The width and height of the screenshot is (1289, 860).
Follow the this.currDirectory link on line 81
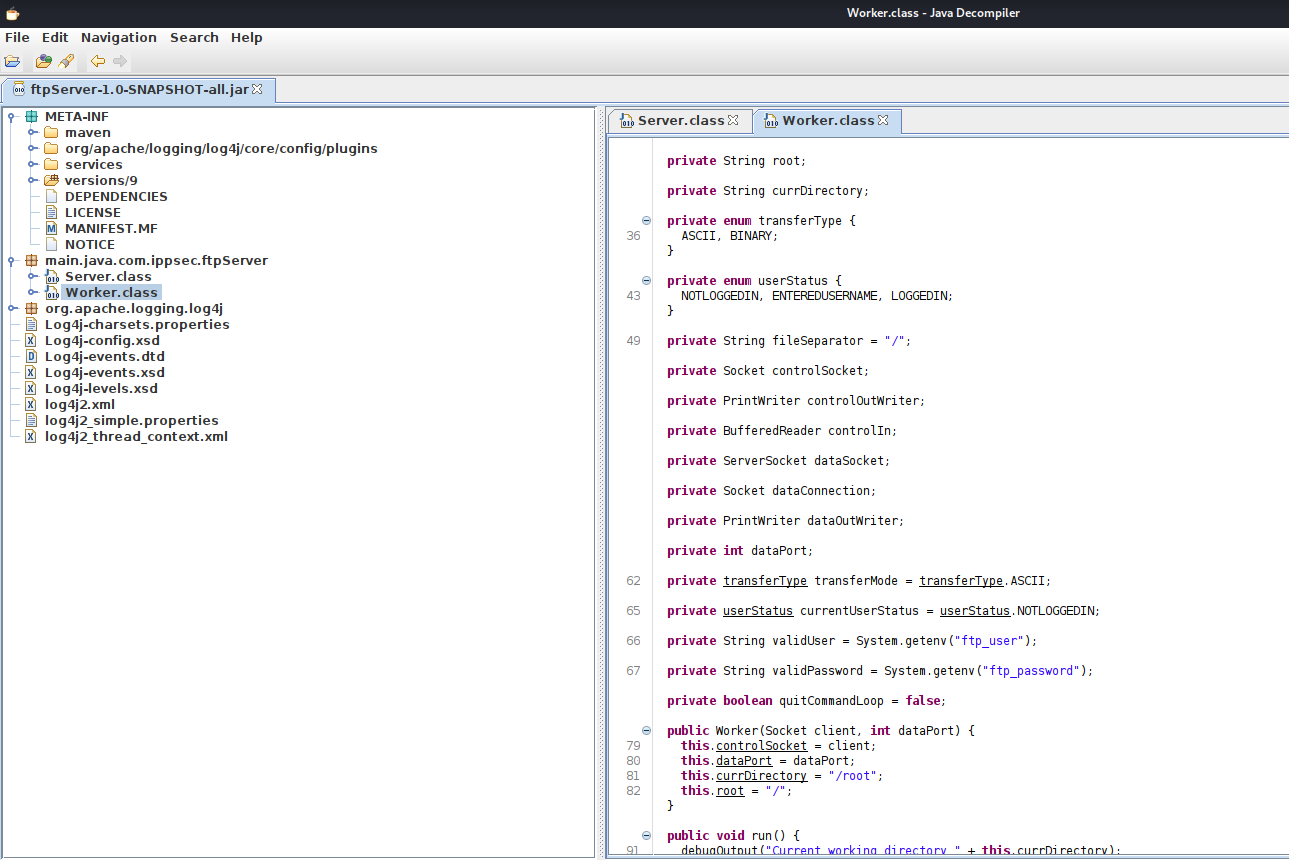click(761, 776)
